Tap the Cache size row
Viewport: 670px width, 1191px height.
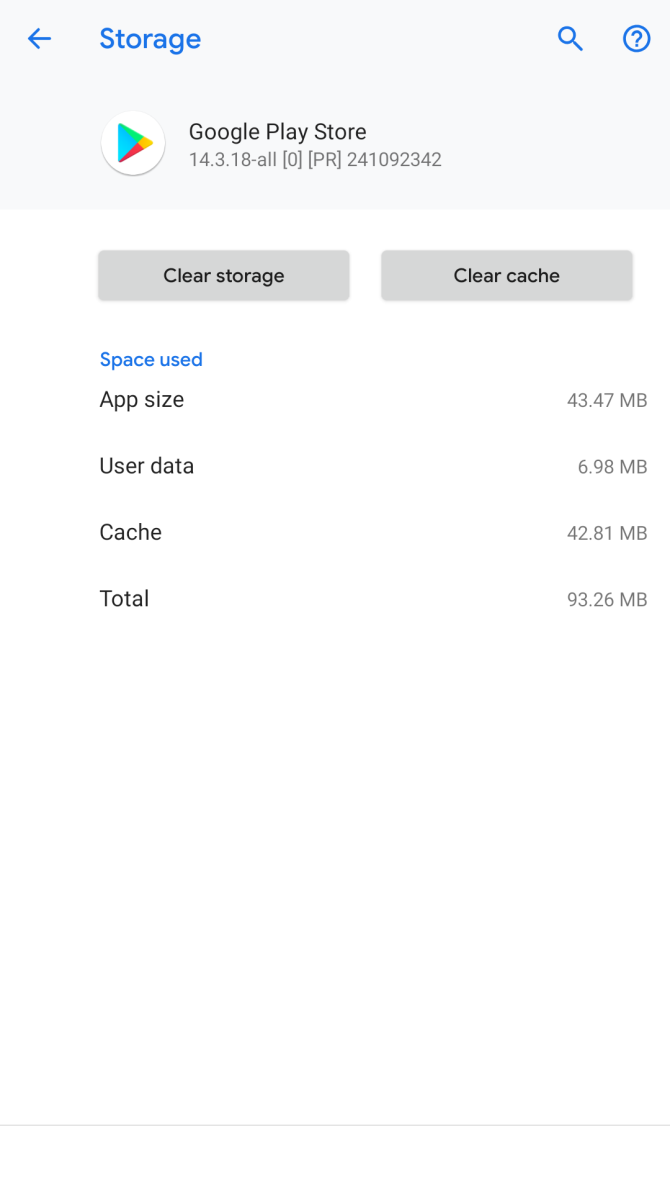130,532
